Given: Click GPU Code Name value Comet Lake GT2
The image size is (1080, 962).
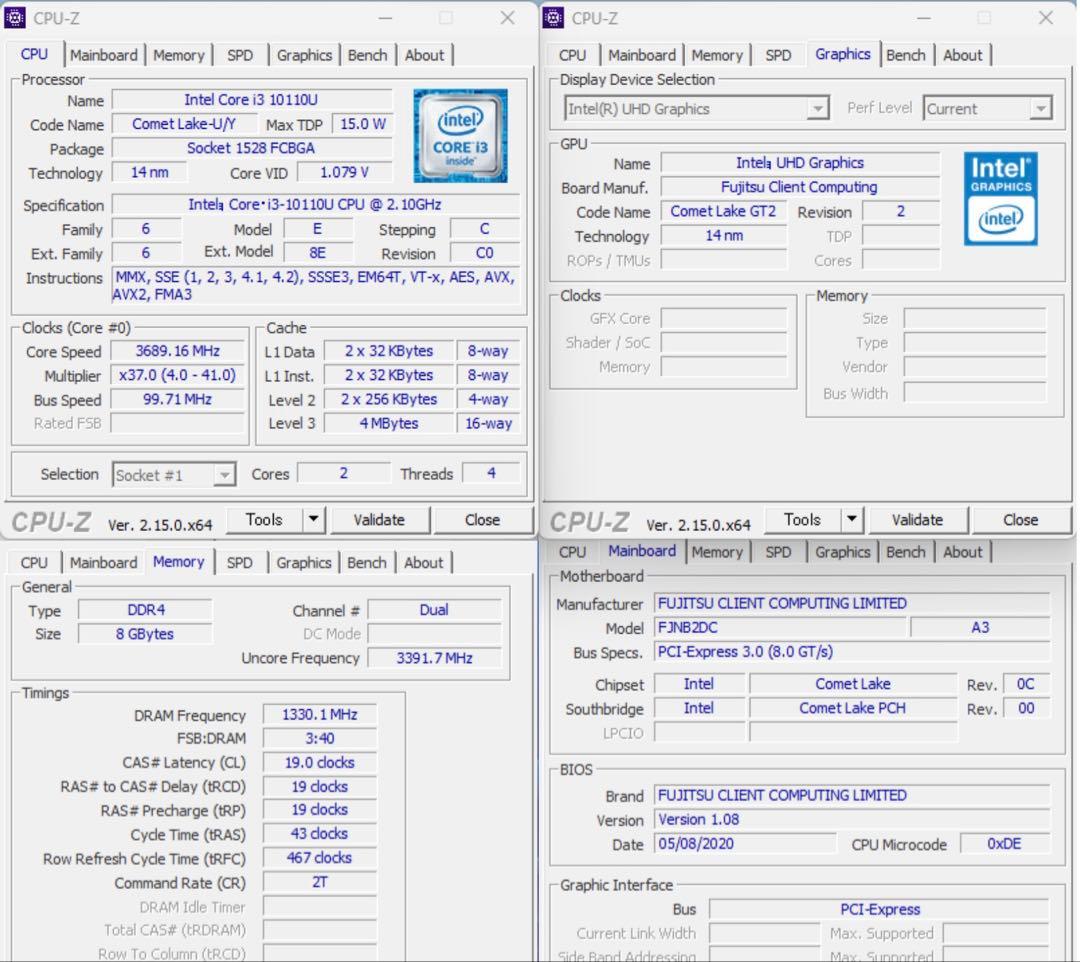Looking at the screenshot, I should point(723,211).
